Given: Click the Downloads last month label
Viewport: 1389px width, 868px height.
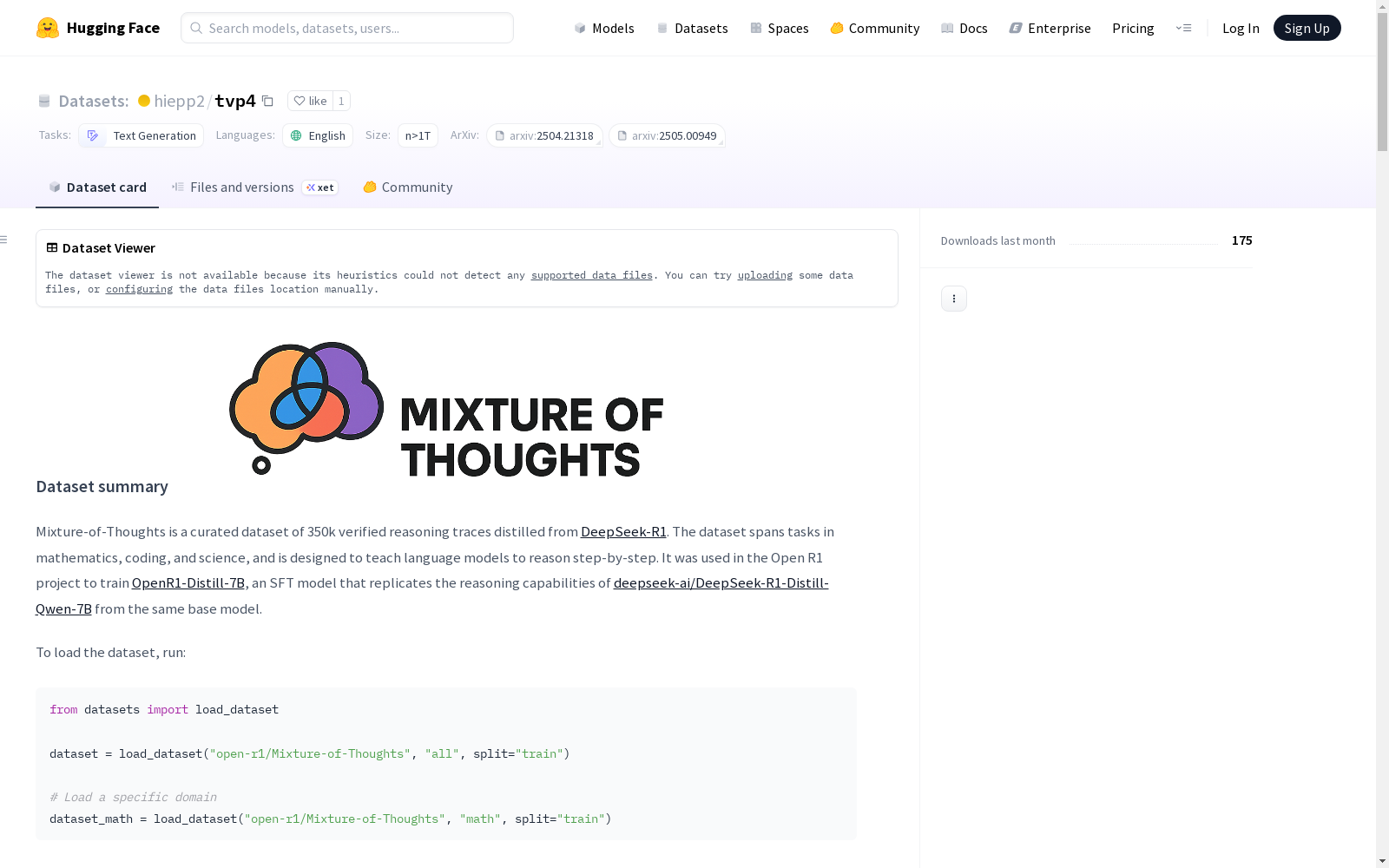Looking at the screenshot, I should coord(998,241).
